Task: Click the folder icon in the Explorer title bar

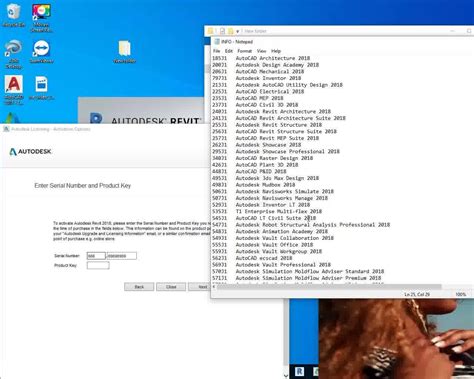Action: click(x=210, y=31)
